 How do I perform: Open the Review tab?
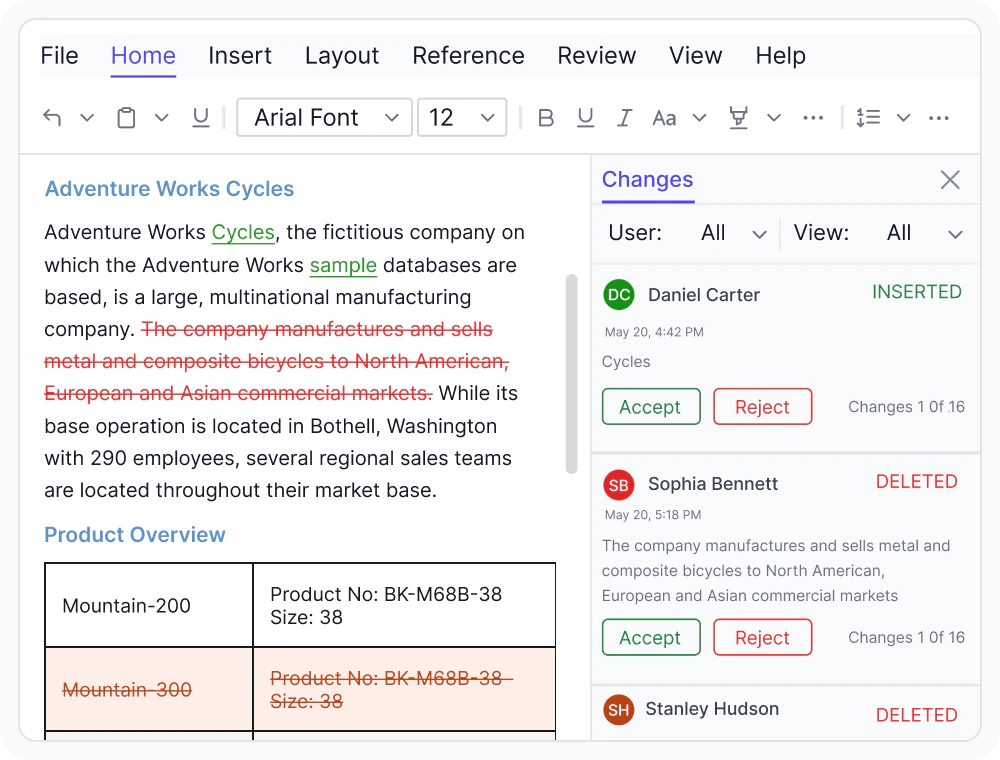click(596, 56)
